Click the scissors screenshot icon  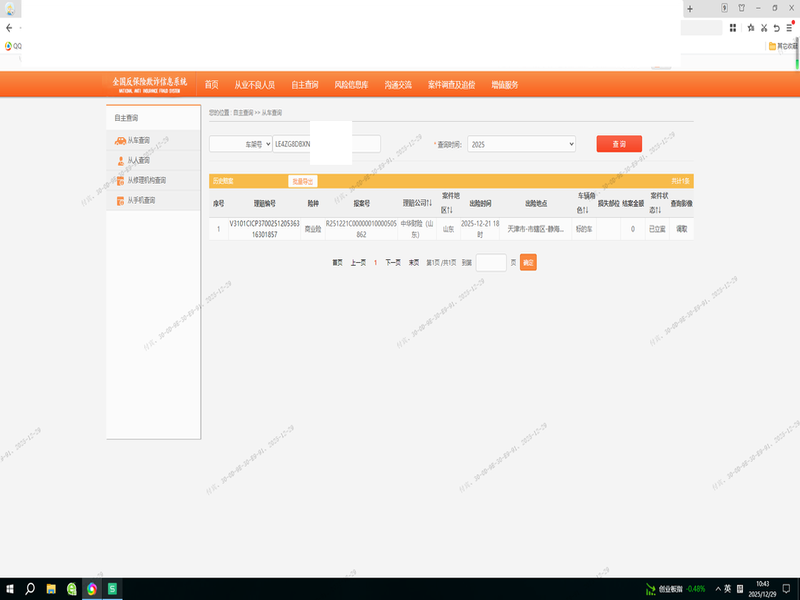[x=763, y=28]
